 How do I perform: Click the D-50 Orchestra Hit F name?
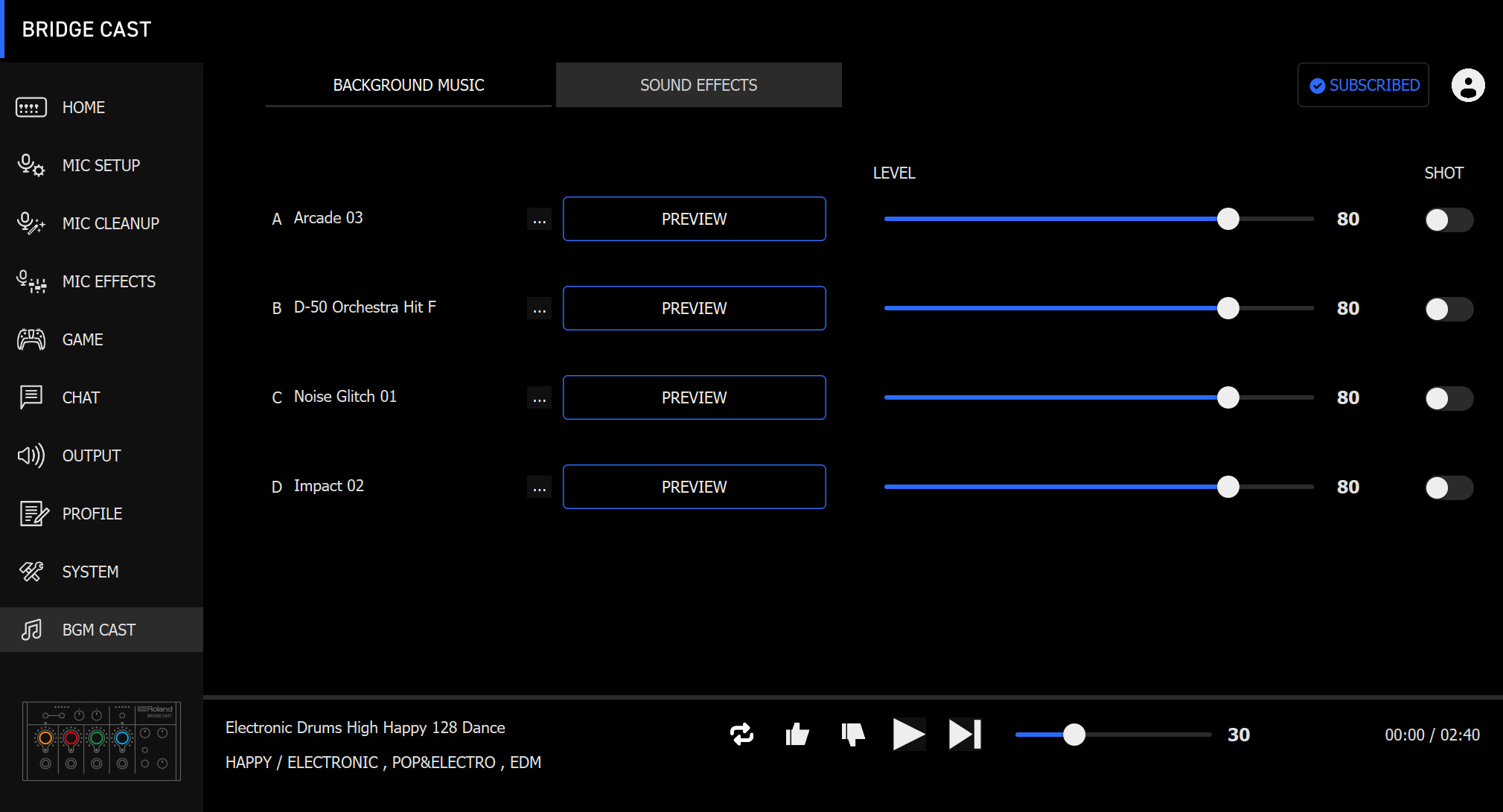pos(365,307)
